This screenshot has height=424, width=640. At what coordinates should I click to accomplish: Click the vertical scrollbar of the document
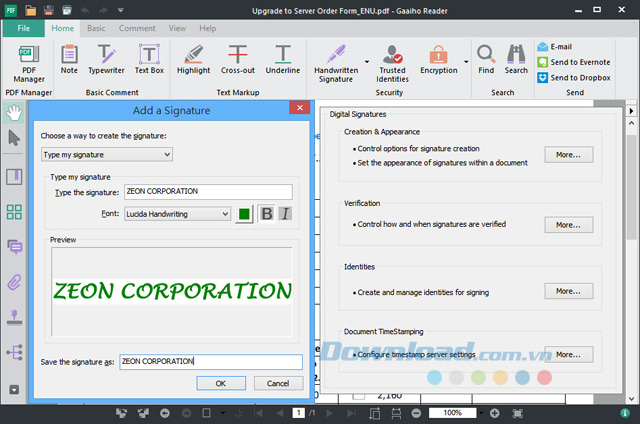coord(631,188)
